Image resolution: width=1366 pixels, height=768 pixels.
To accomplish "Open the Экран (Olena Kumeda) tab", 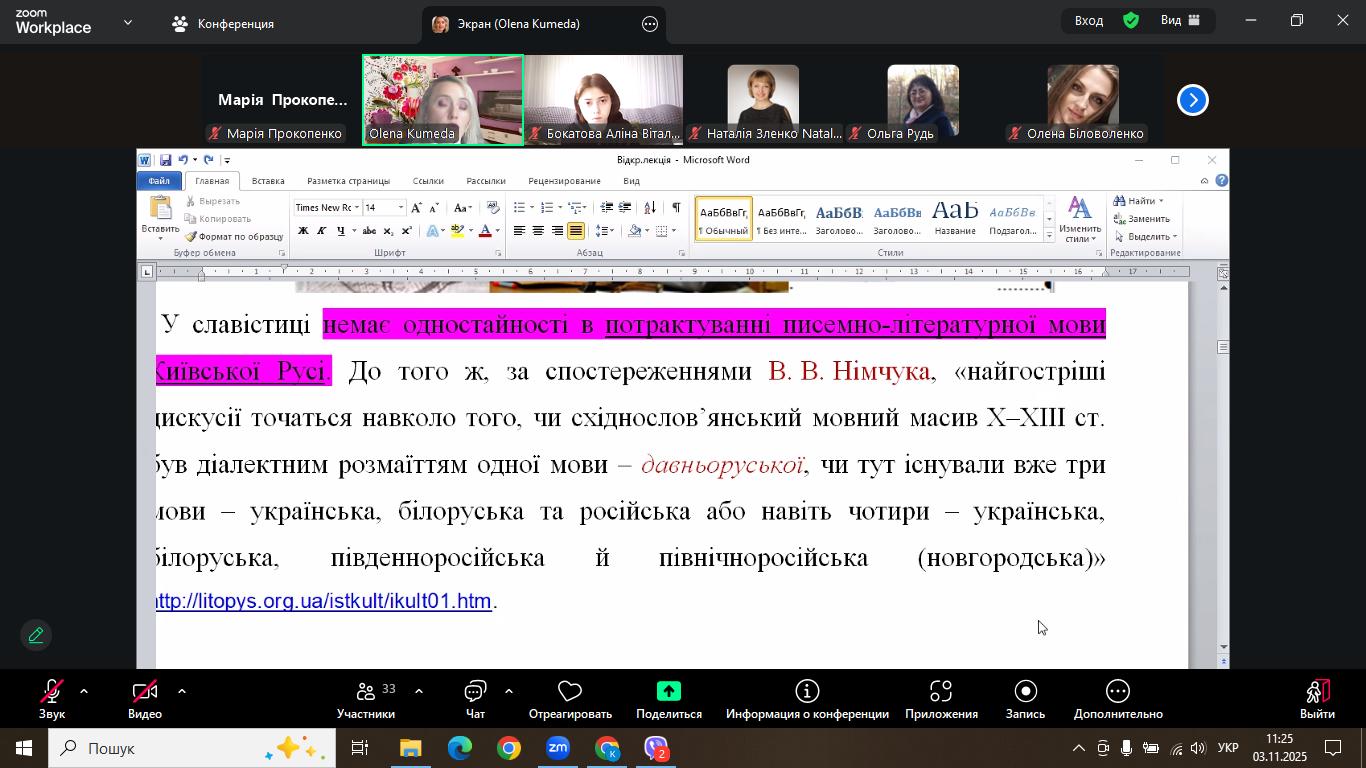I will coord(518,24).
